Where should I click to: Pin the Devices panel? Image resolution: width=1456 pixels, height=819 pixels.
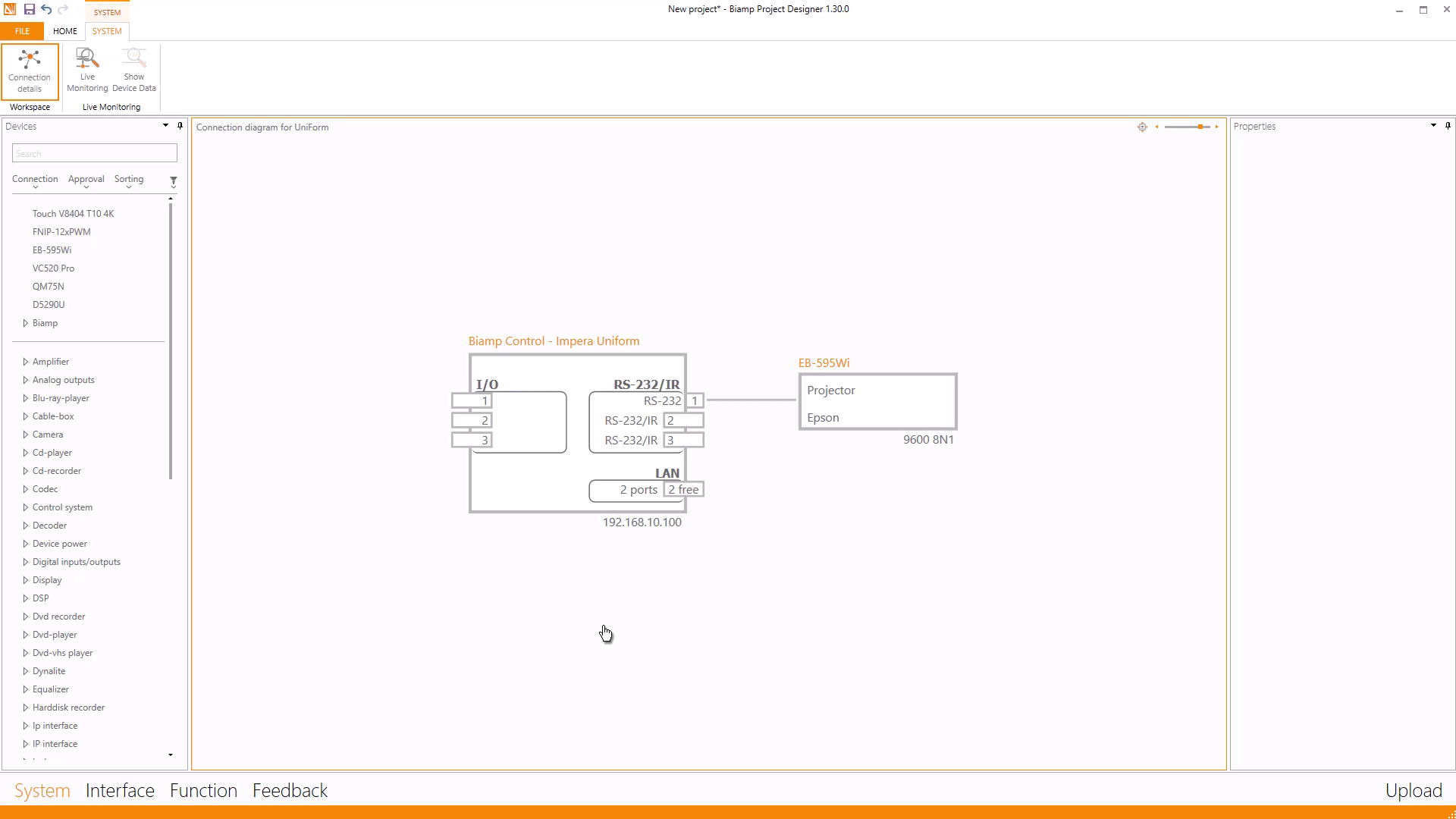[x=180, y=126]
